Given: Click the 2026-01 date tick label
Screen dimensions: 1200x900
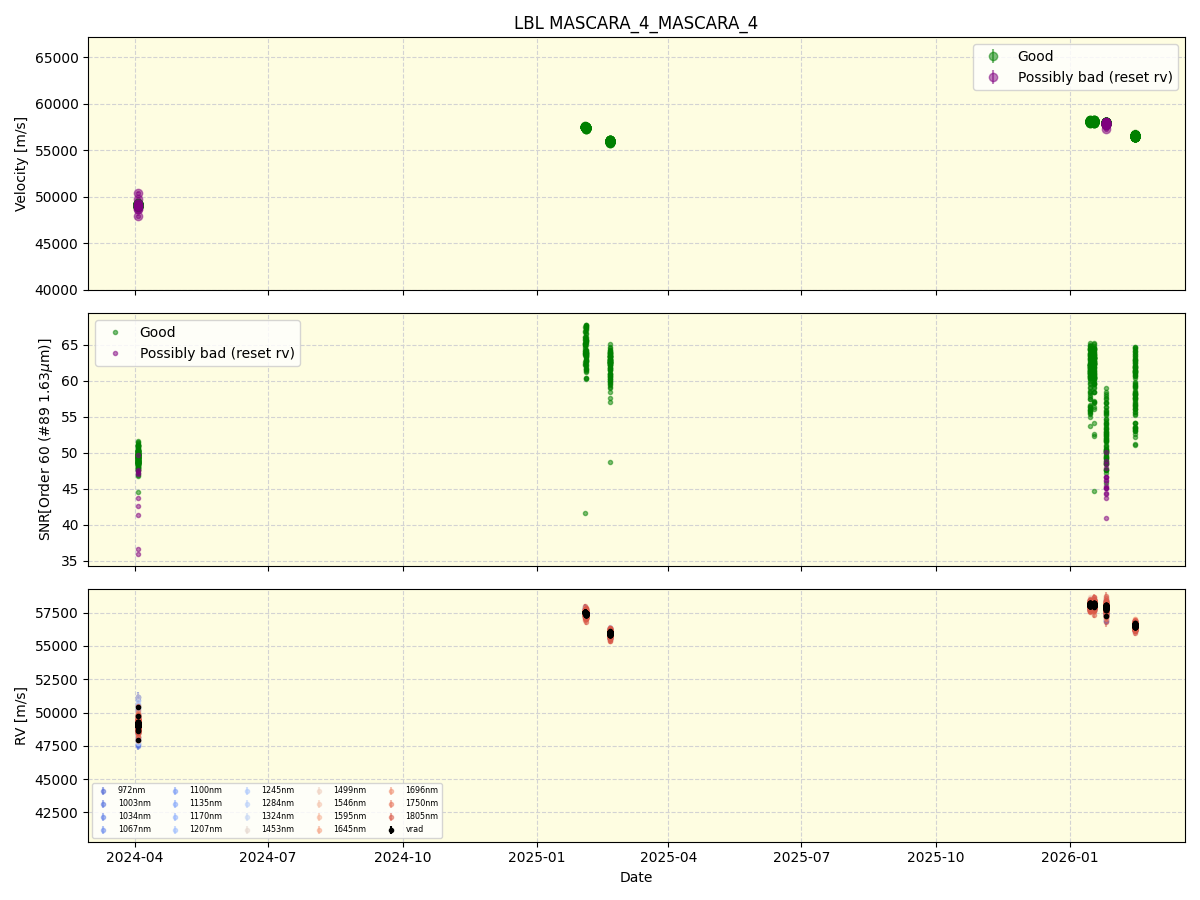Looking at the screenshot, I should click(x=1070, y=857).
